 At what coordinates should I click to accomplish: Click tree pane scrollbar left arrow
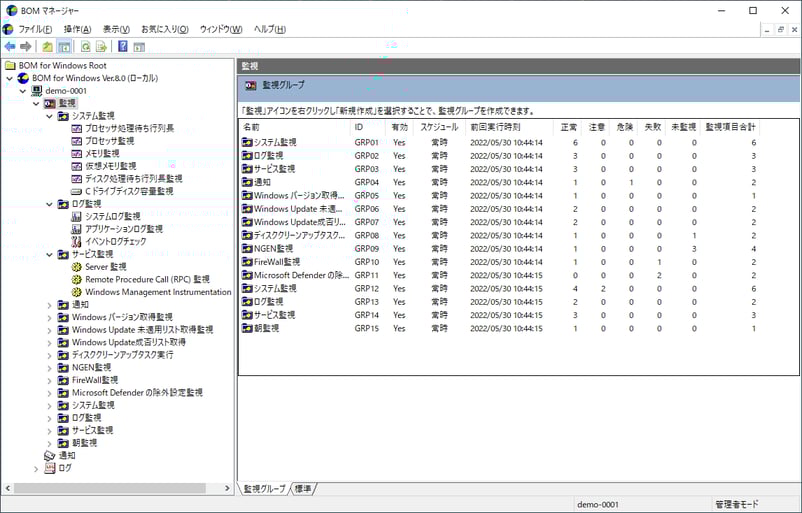8,488
